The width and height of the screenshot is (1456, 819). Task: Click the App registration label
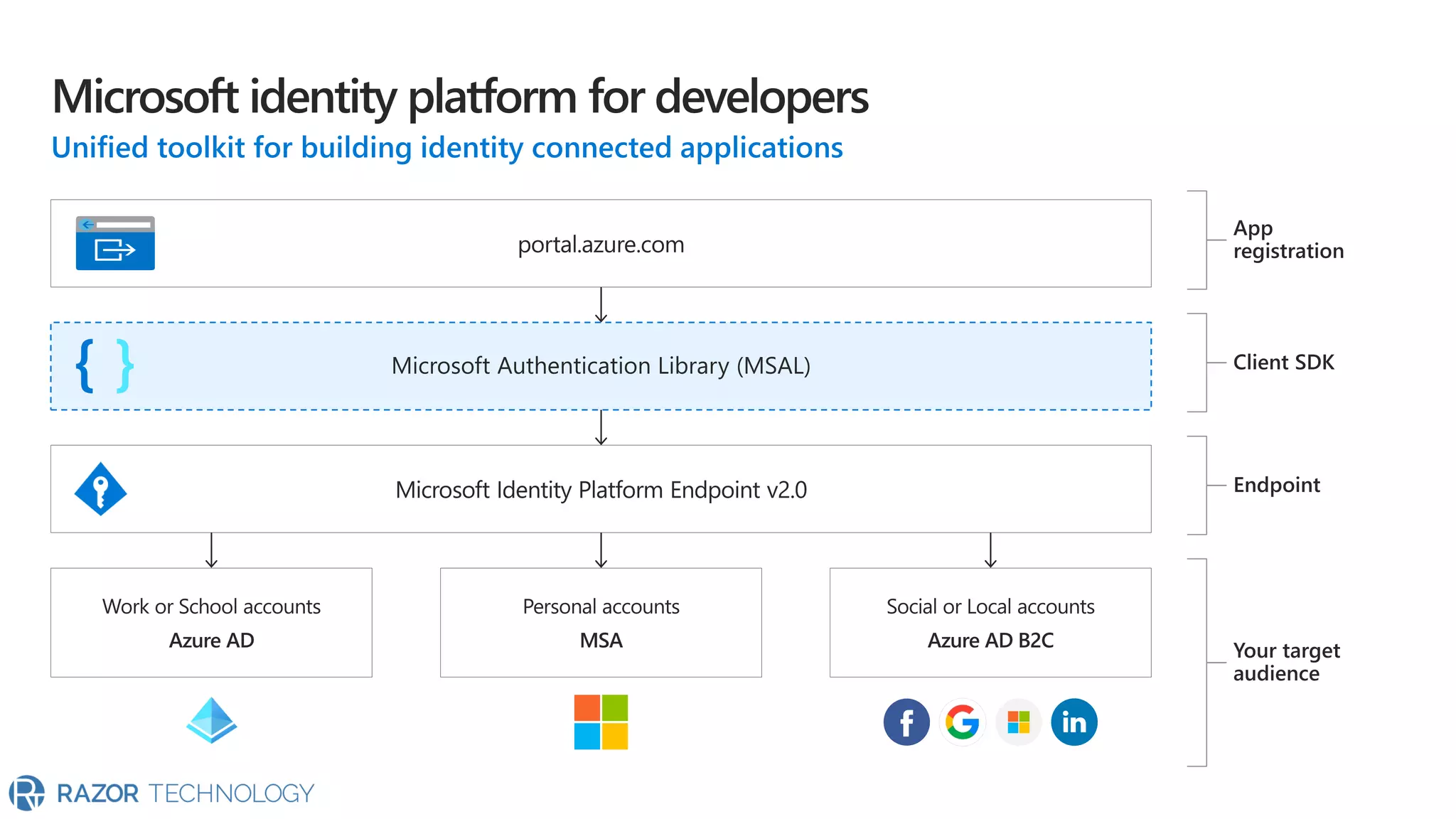[1288, 240]
